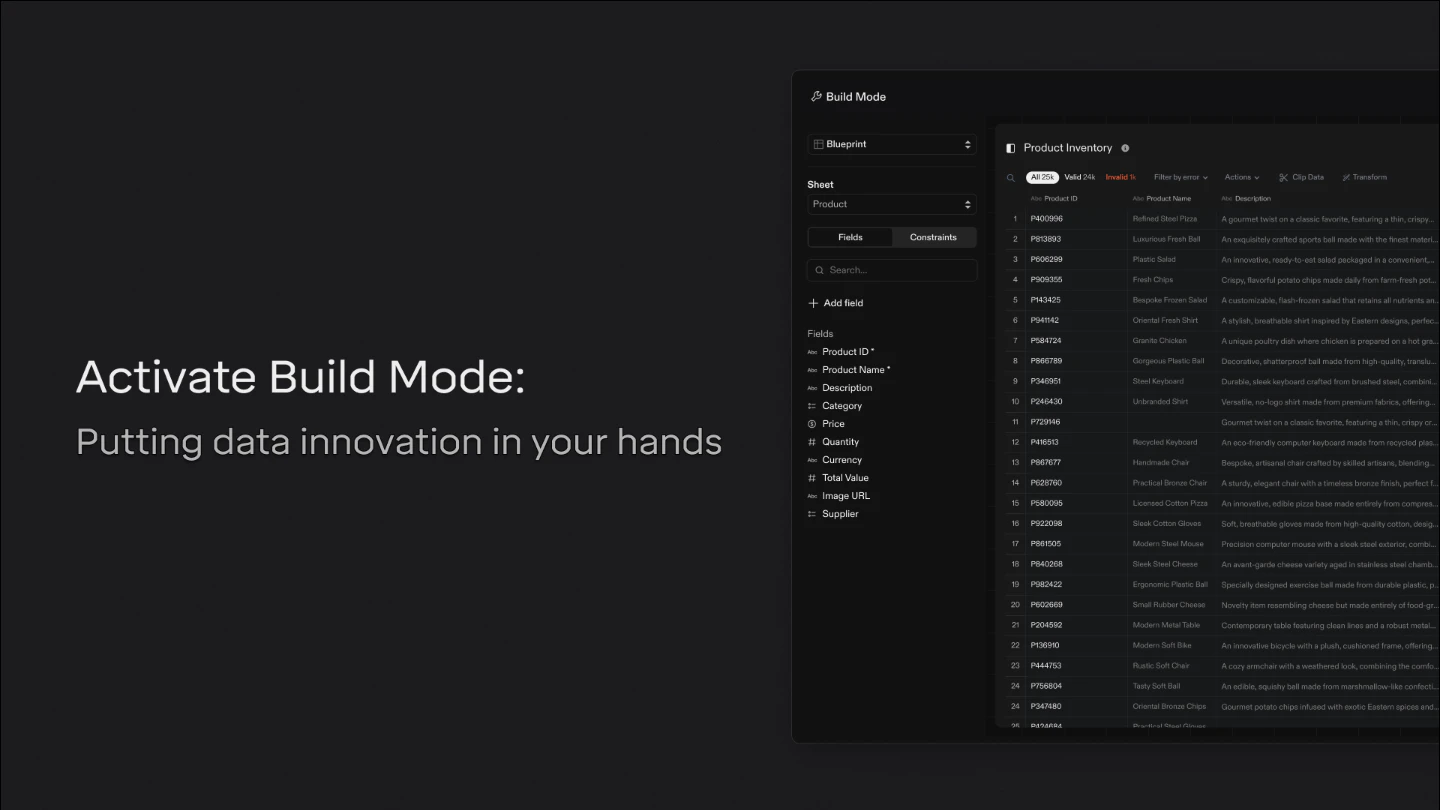This screenshot has height=810, width=1440.
Task: Click the Add field button
Action: point(835,303)
